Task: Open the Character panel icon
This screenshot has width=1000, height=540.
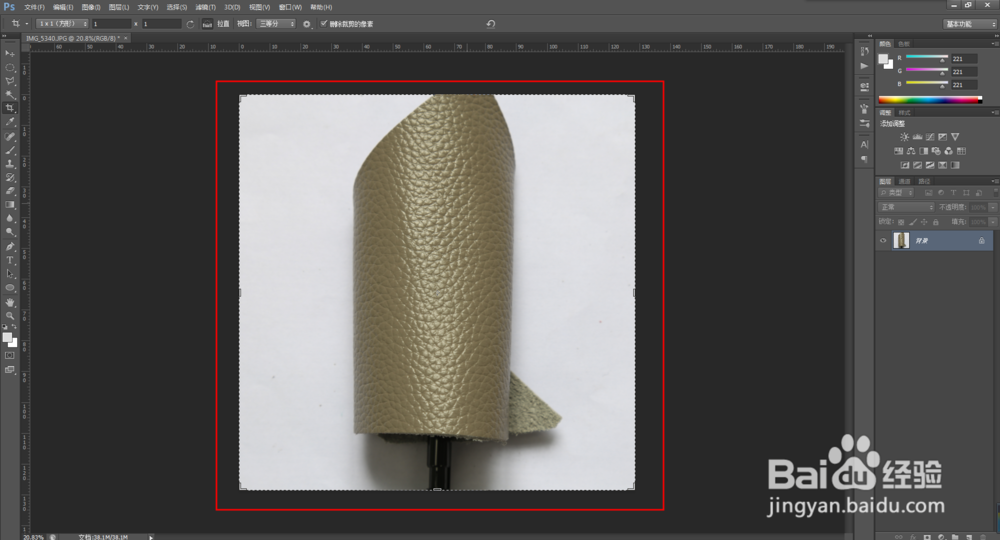Action: click(x=864, y=145)
